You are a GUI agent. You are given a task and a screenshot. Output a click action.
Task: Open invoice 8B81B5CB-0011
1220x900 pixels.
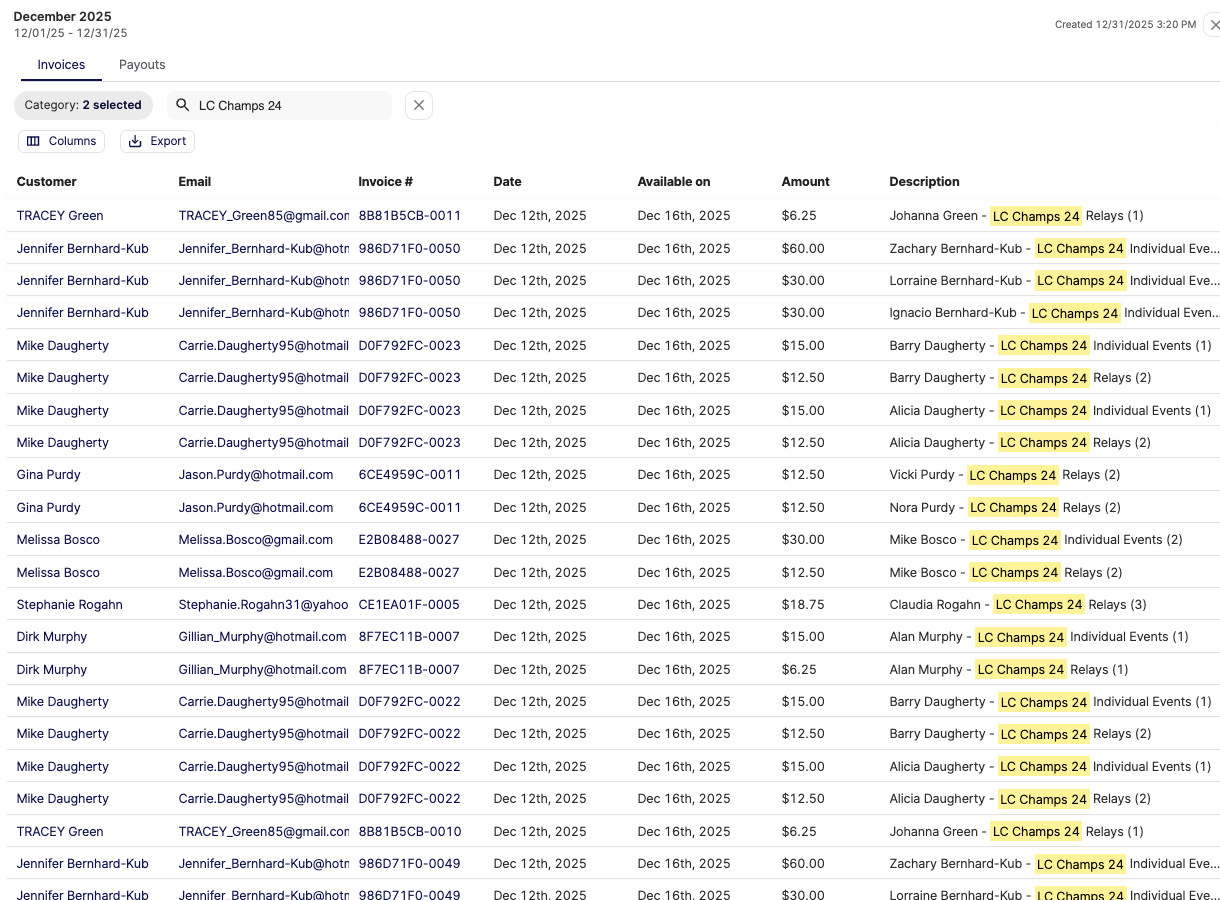[409, 216]
